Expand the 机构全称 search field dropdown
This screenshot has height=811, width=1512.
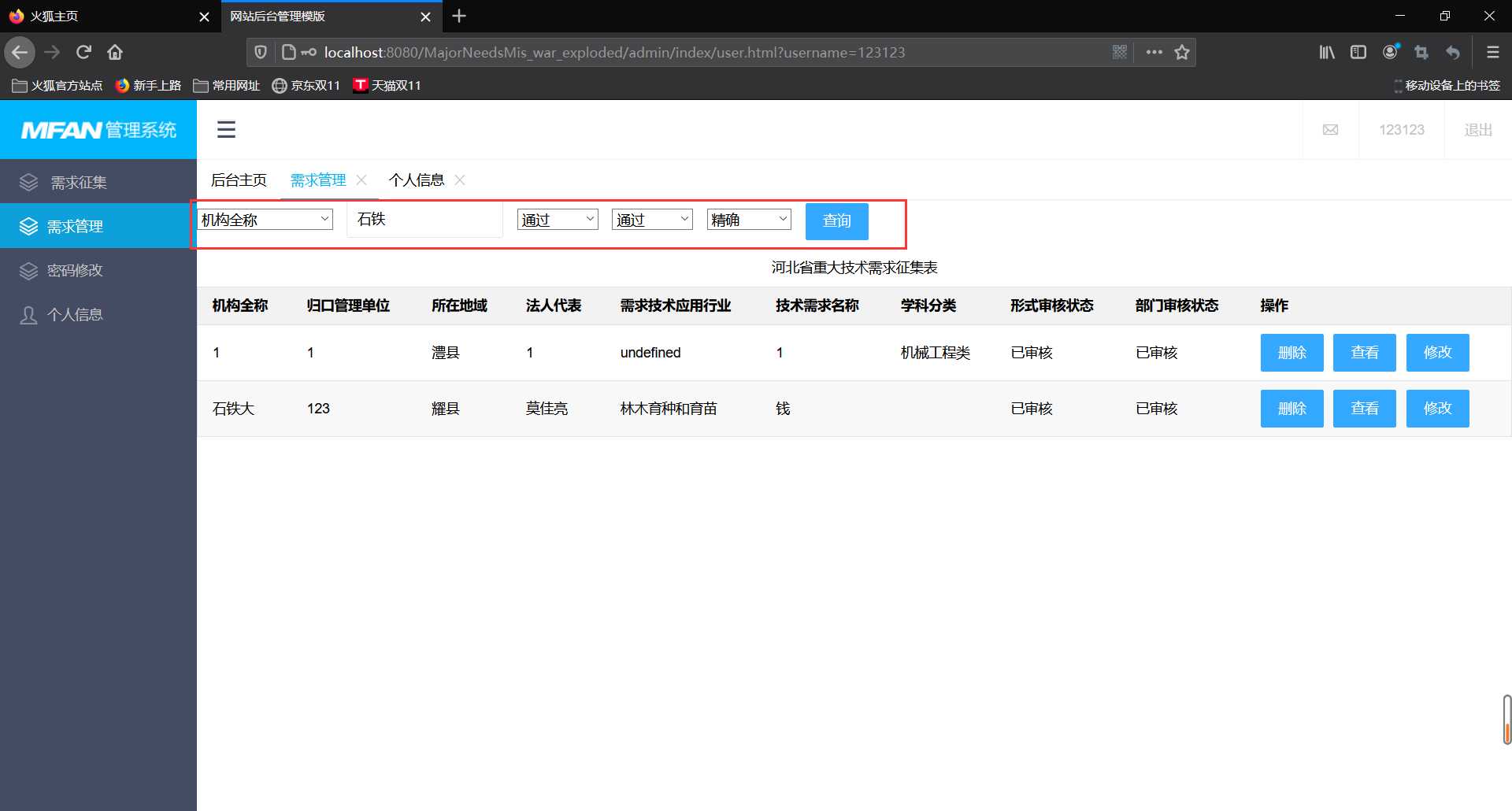click(x=265, y=220)
